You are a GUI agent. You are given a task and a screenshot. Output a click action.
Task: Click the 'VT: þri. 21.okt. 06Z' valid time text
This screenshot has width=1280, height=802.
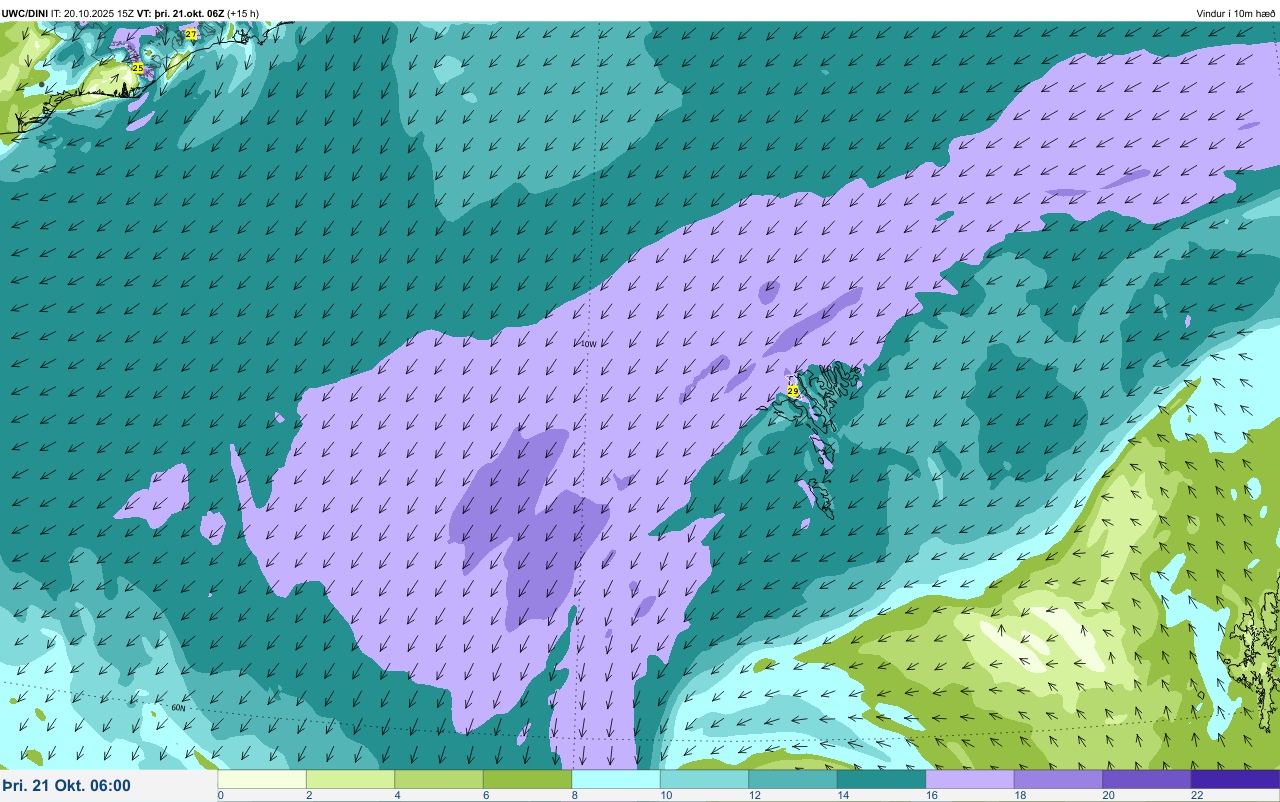pos(181,13)
